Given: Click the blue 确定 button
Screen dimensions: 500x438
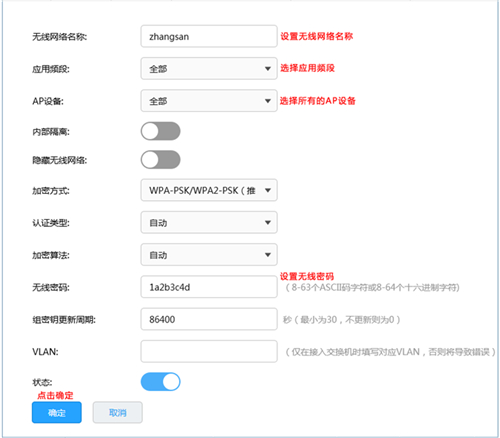Looking at the screenshot, I should pos(57,413).
